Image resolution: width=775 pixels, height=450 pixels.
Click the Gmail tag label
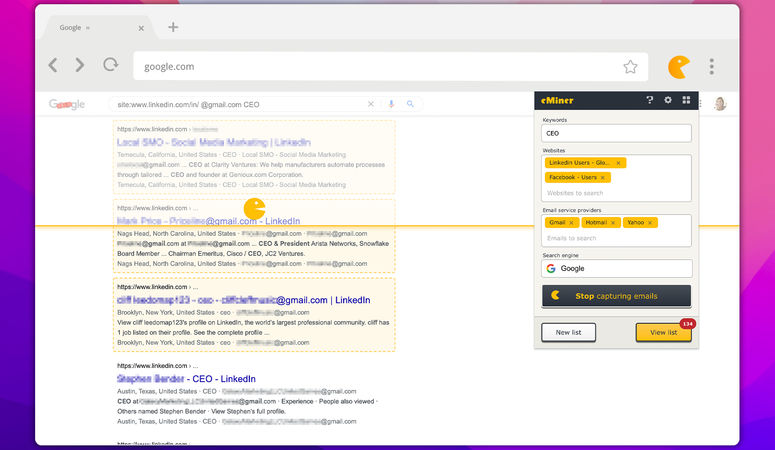point(557,223)
